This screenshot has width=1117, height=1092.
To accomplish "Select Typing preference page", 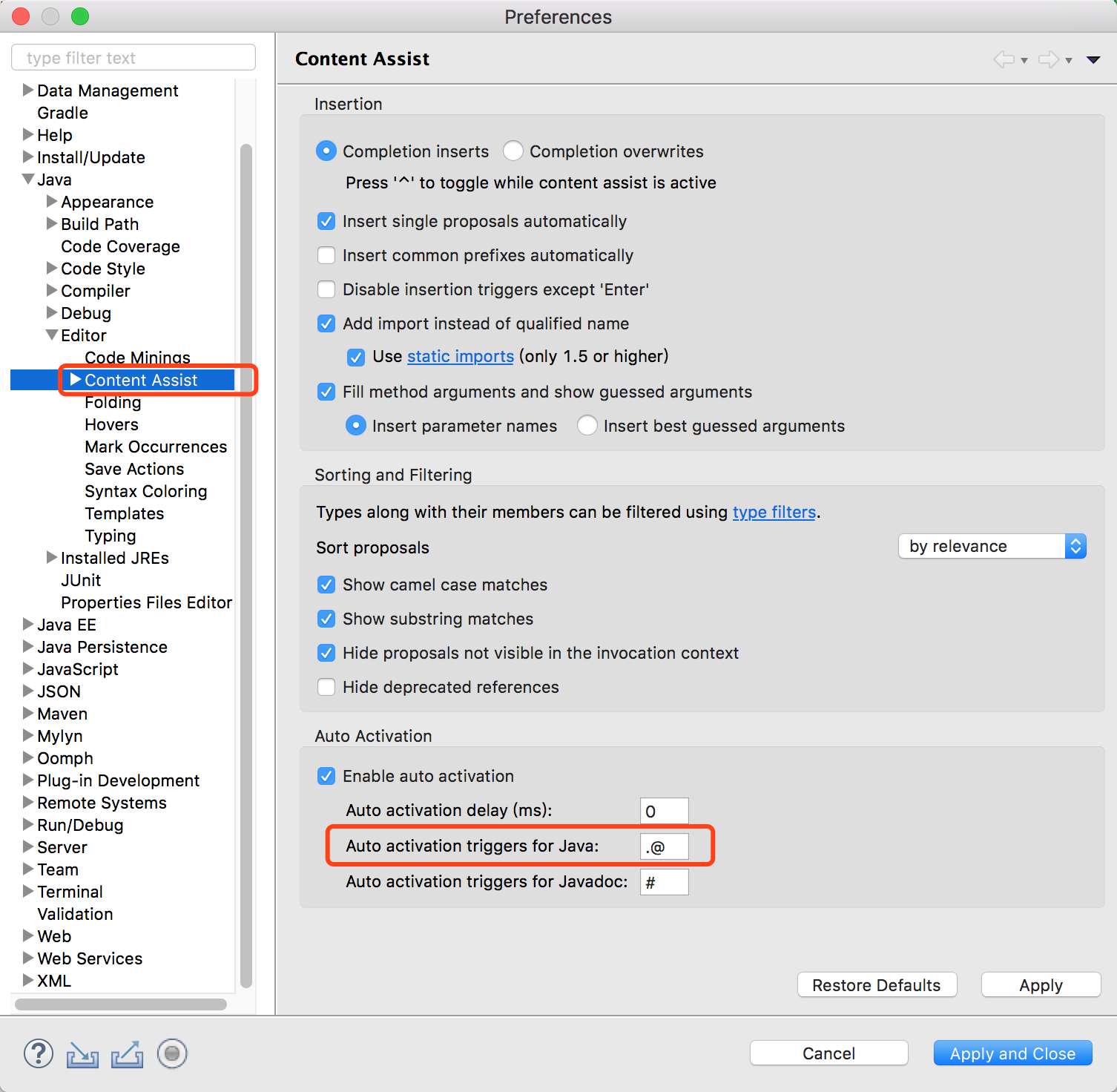I will point(111,536).
